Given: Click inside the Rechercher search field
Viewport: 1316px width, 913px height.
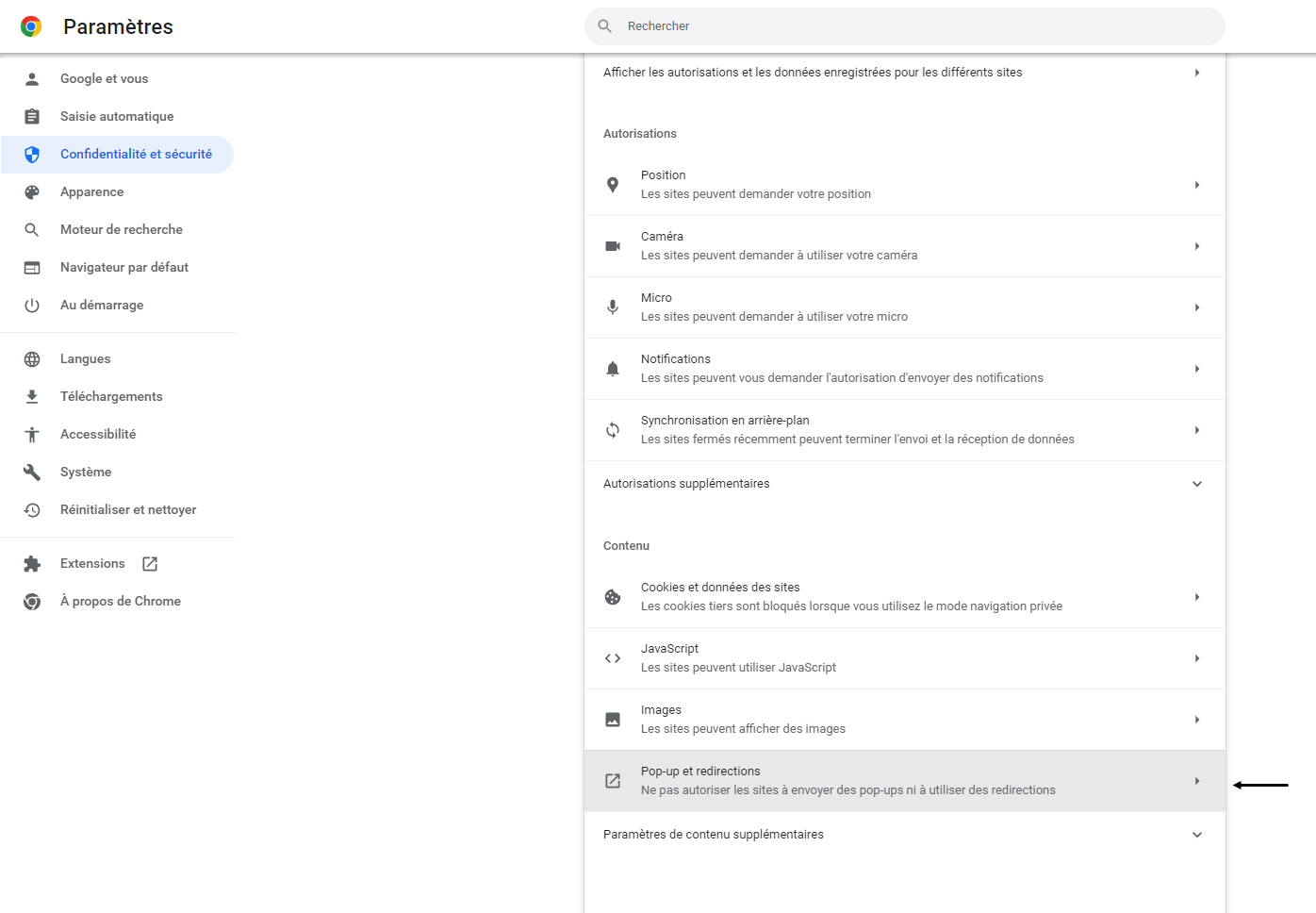Looking at the screenshot, I should 904,25.
